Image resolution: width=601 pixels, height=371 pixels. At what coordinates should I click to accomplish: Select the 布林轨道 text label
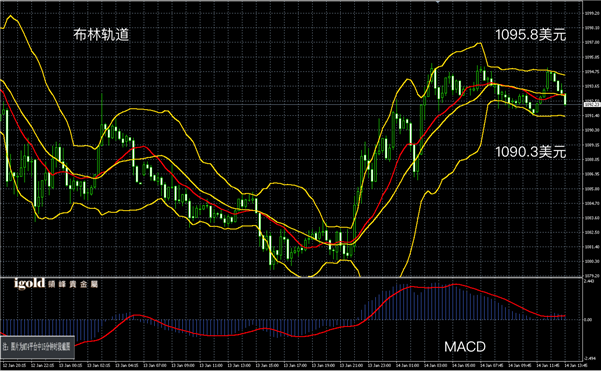[x=101, y=35]
